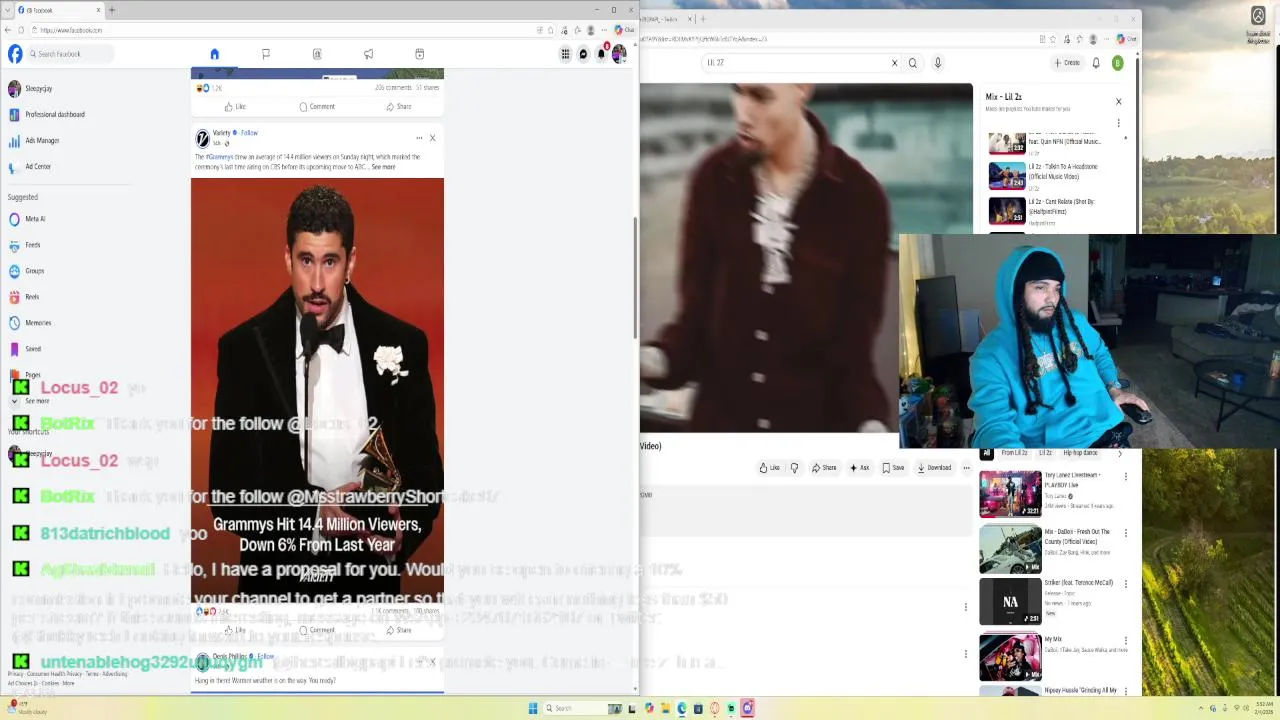1280x720 pixels.
Task: Open options for Mix - DaBoii video
Action: tap(1126, 533)
